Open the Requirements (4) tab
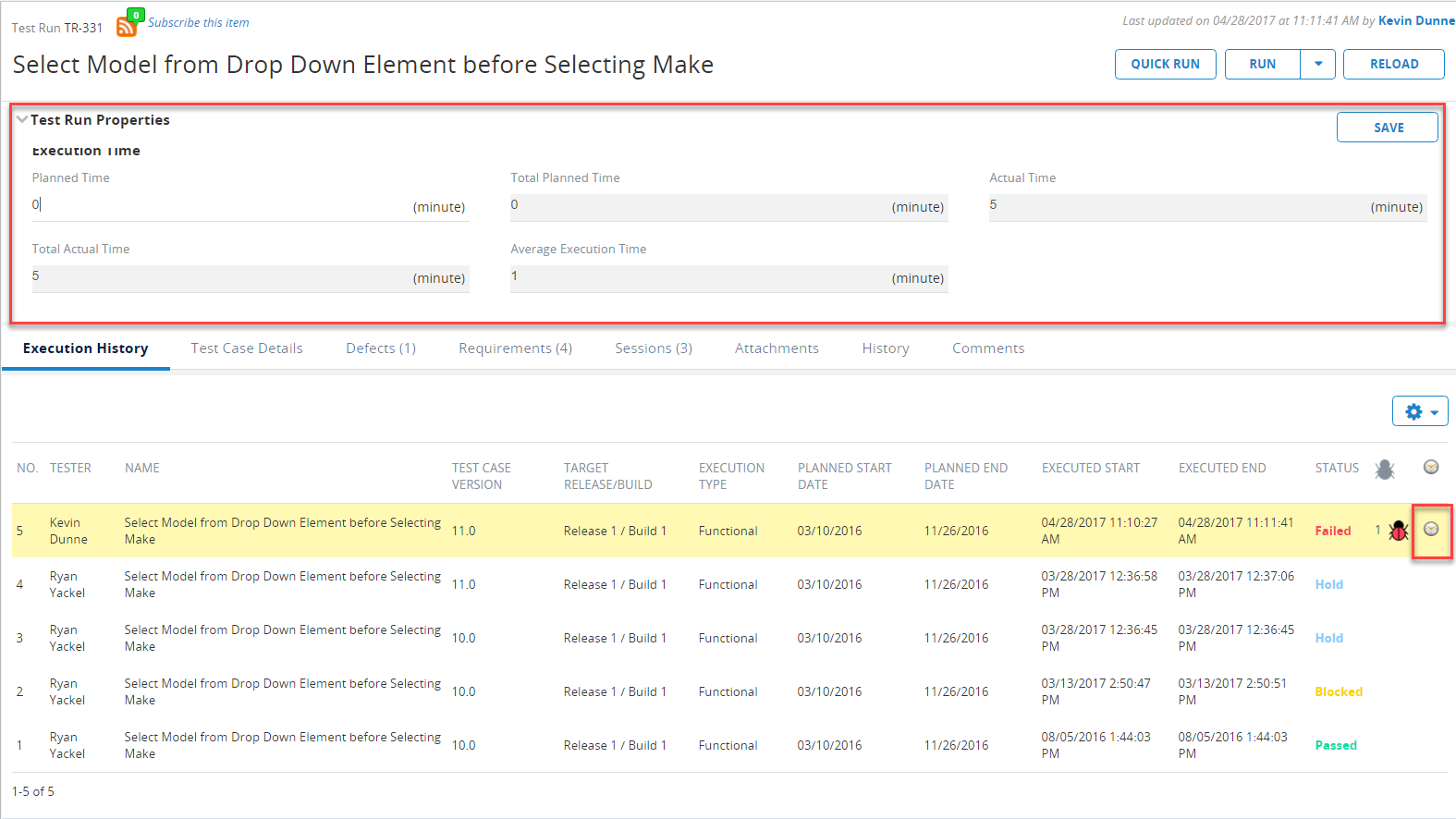Viewport: 1456px width, 819px height. [x=515, y=348]
